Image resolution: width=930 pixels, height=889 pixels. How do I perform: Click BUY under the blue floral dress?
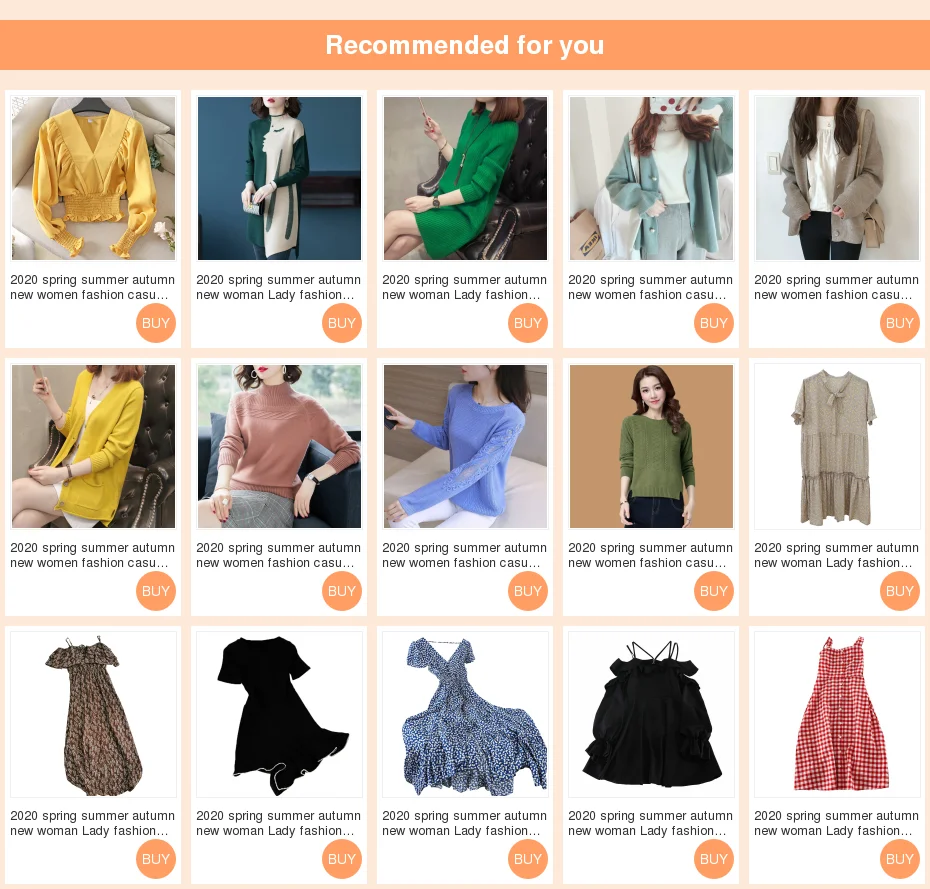(x=528, y=859)
